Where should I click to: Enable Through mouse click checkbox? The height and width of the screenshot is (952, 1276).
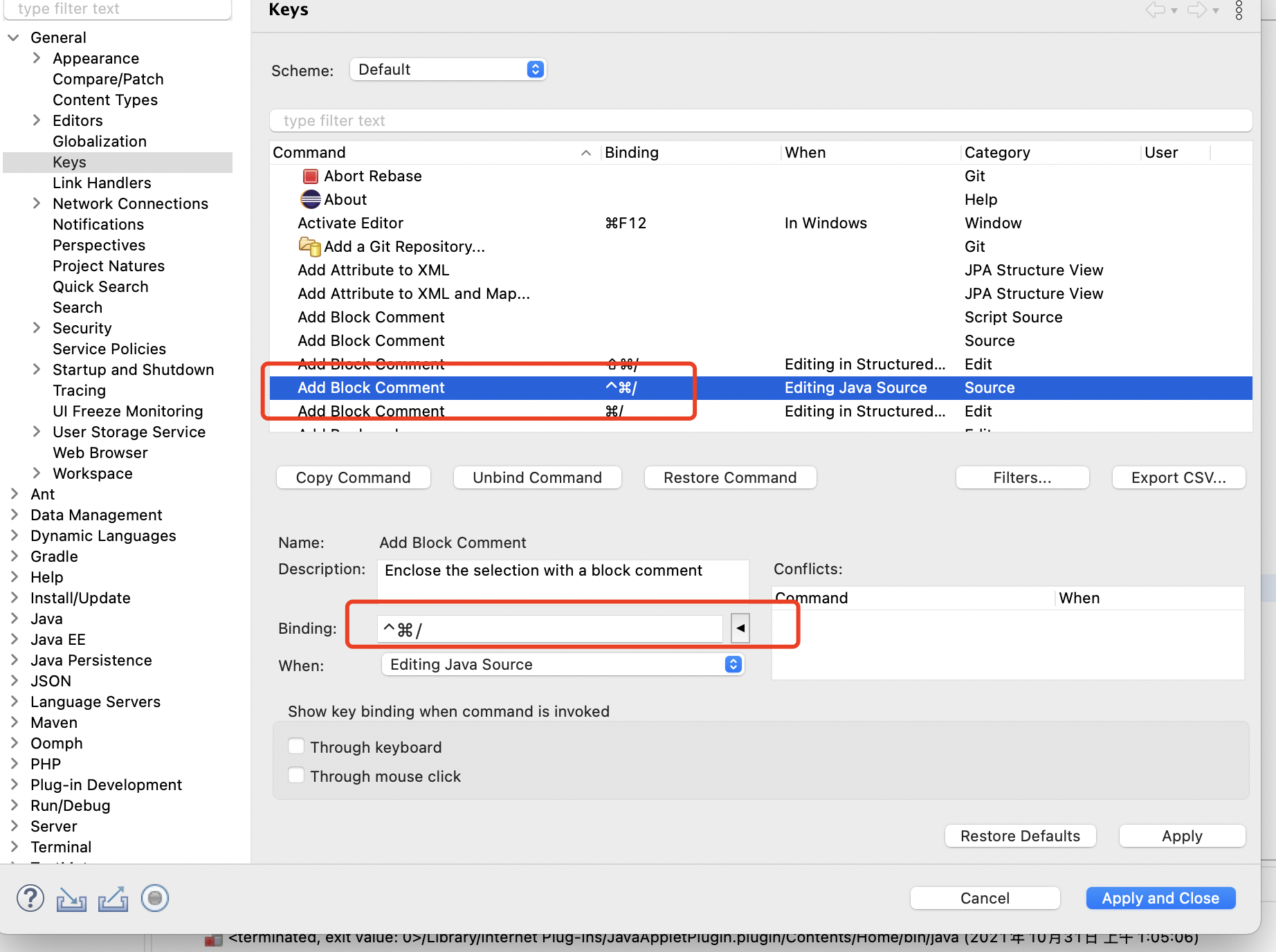point(296,776)
